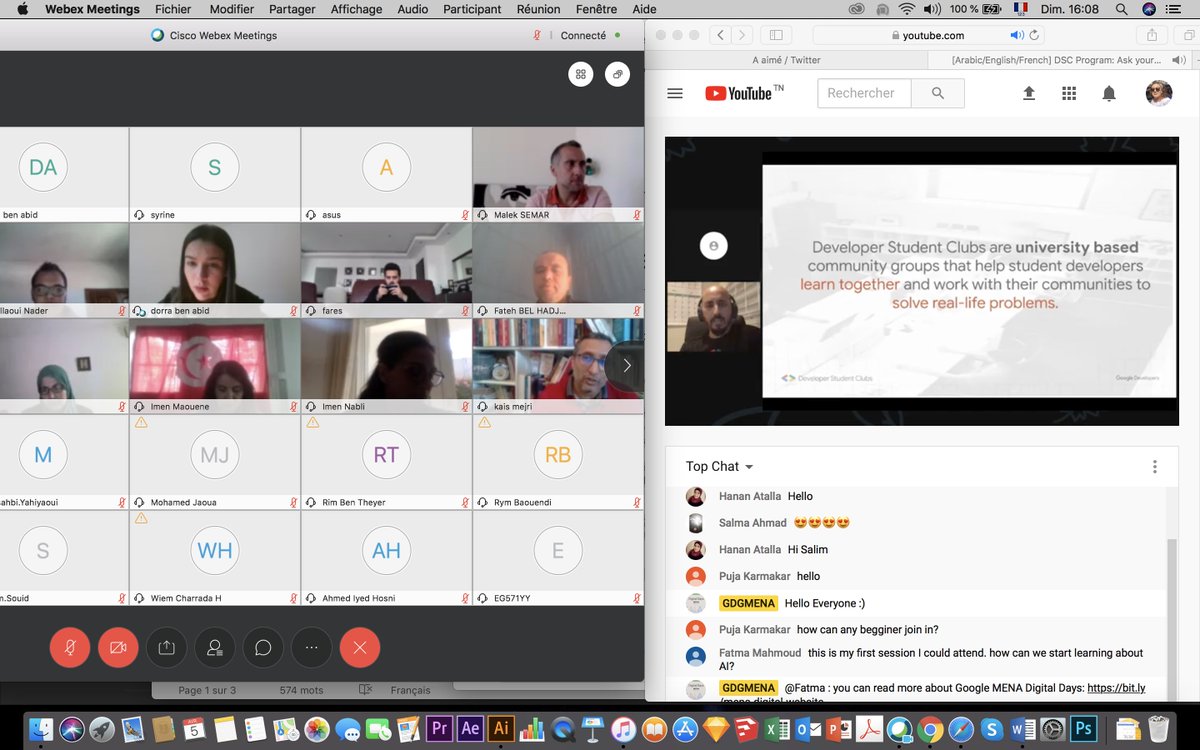Open YouTube notifications bell
The image size is (1200, 750).
click(1109, 93)
